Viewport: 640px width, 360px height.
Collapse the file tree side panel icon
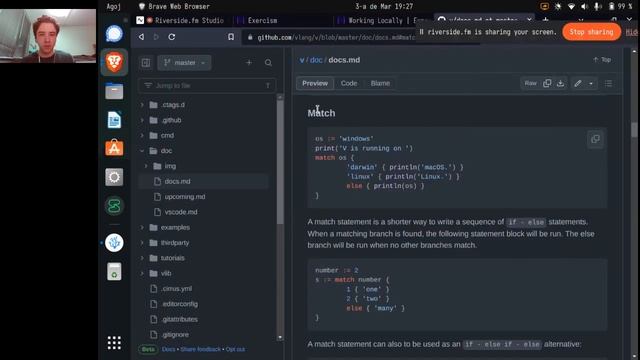(x=146, y=63)
